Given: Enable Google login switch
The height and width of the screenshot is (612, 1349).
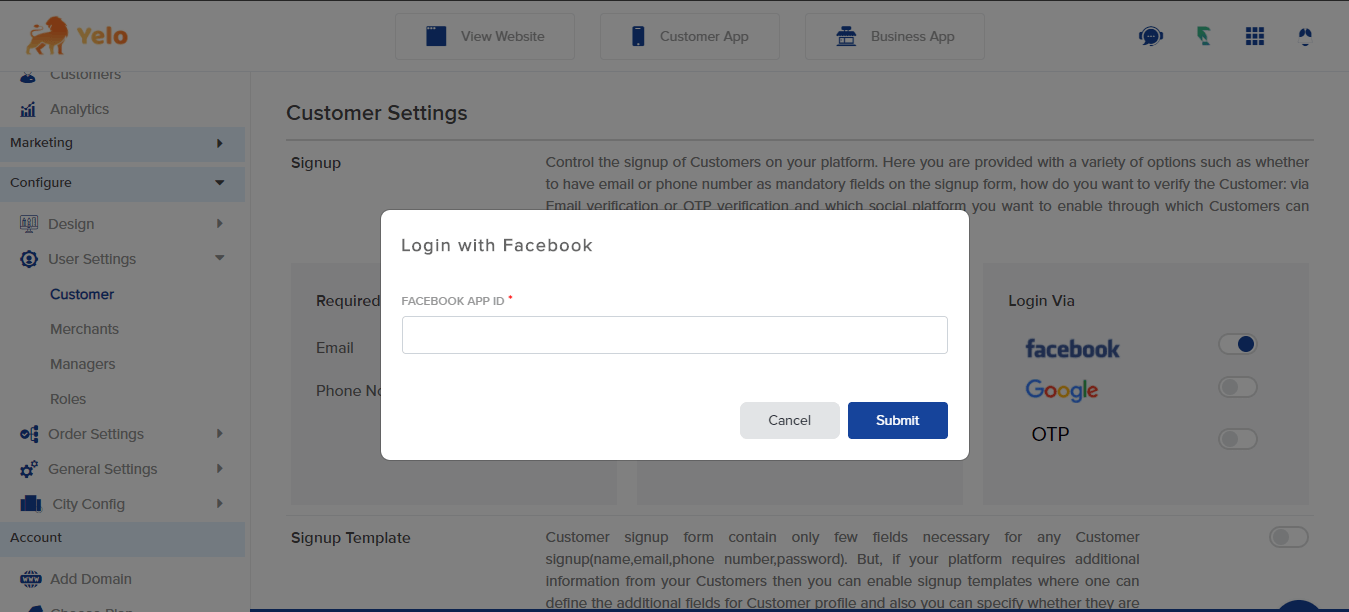Looking at the screenshot, I should [x=1237, y=387].
